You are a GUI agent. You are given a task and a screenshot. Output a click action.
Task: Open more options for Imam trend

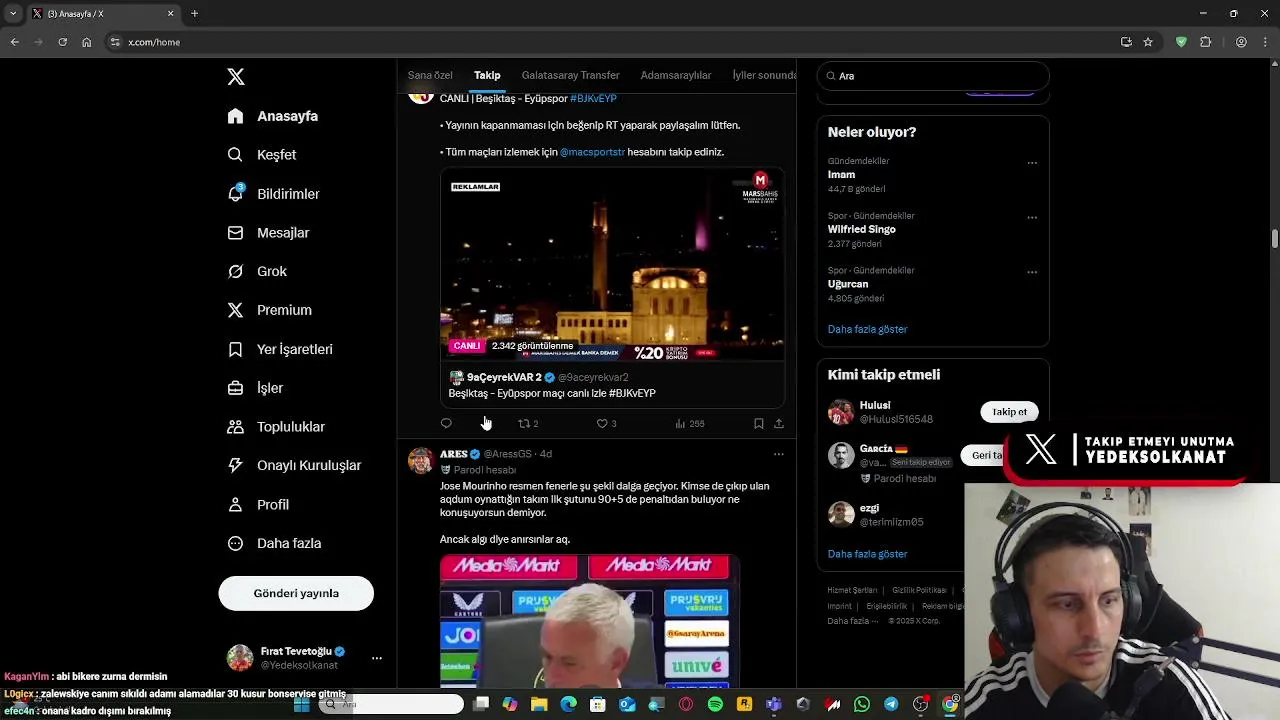pos(1032,163)
